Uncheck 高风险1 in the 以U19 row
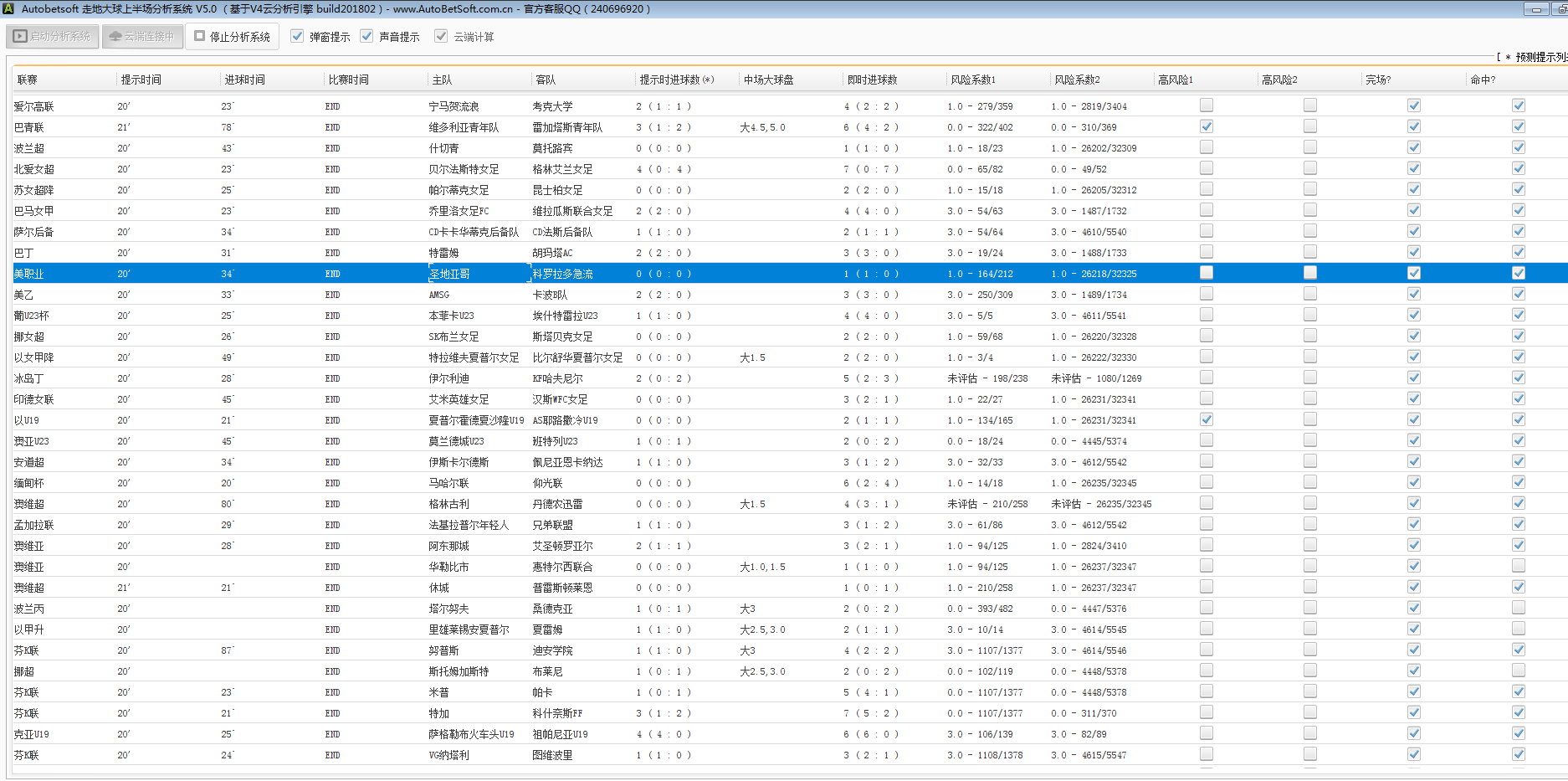This screenshot has width=1568, height=781. click(1206, 419)
